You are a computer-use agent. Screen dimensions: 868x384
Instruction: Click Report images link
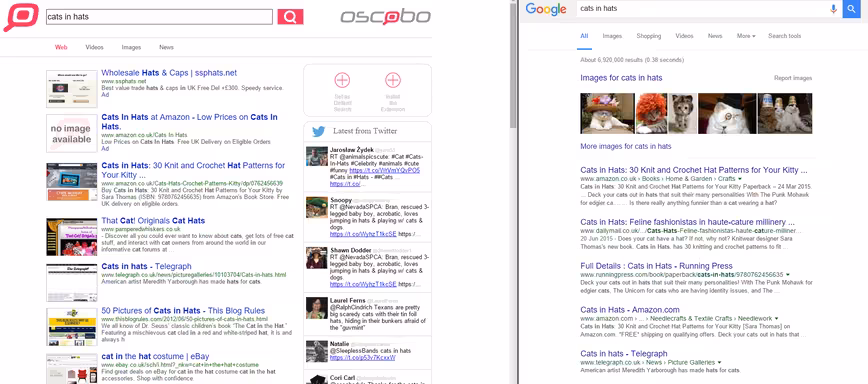click(x=793, y=78)
